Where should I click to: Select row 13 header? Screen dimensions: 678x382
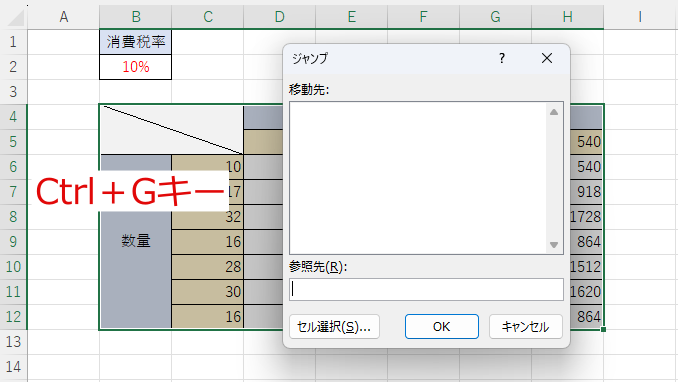click(13, 342)
